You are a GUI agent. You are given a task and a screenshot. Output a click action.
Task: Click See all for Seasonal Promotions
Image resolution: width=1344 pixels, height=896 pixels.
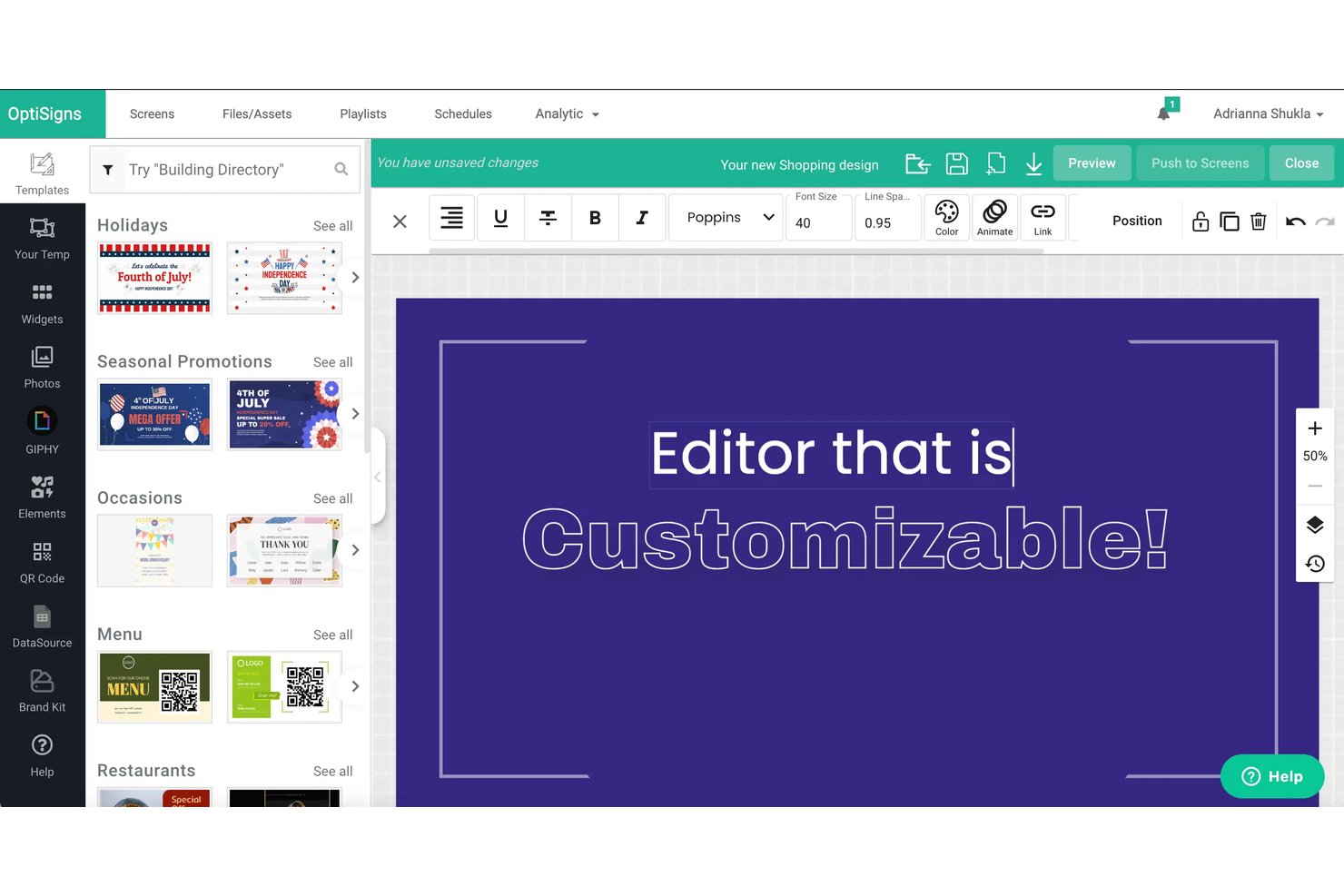tap(333, 362)
